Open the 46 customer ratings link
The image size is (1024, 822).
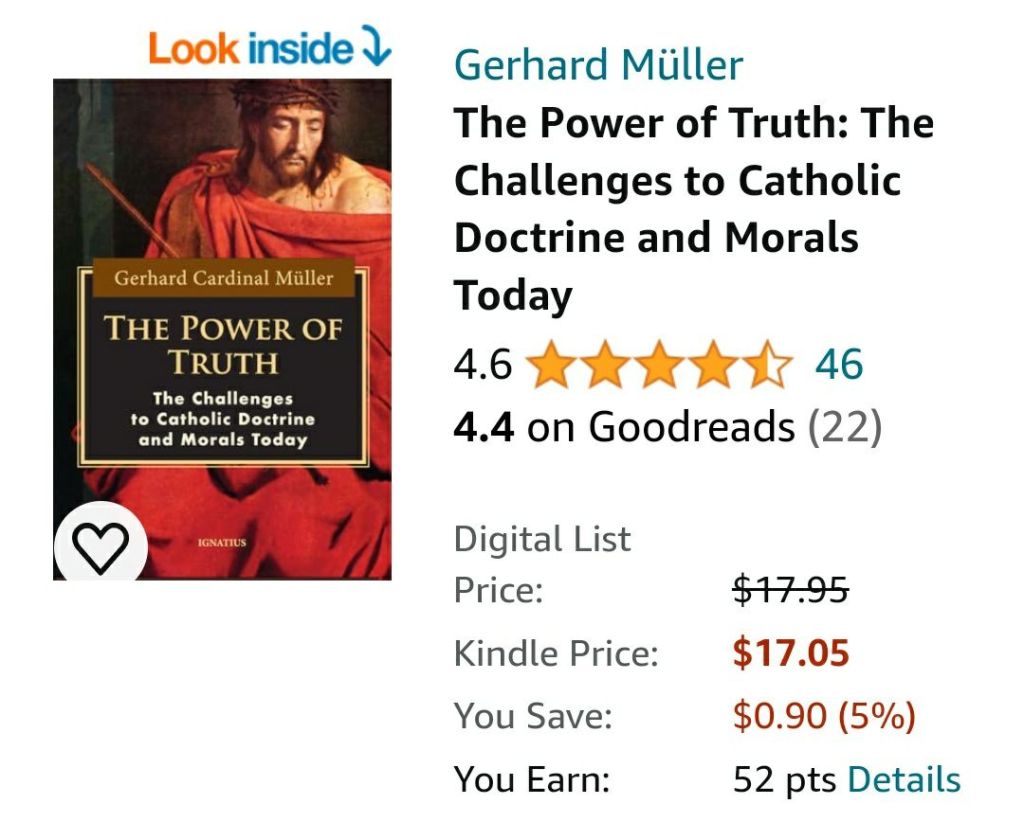click(838, 365)
